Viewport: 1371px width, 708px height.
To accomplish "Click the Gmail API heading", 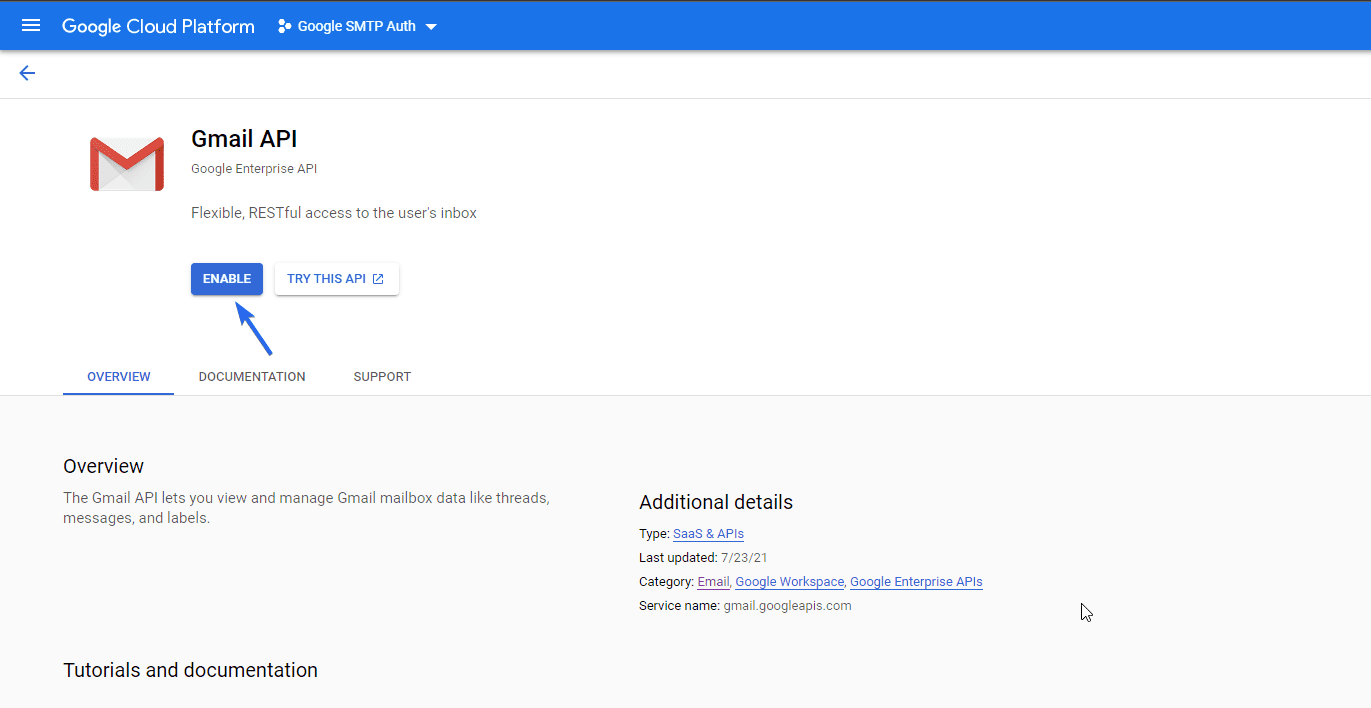I will tap(244, 139).
